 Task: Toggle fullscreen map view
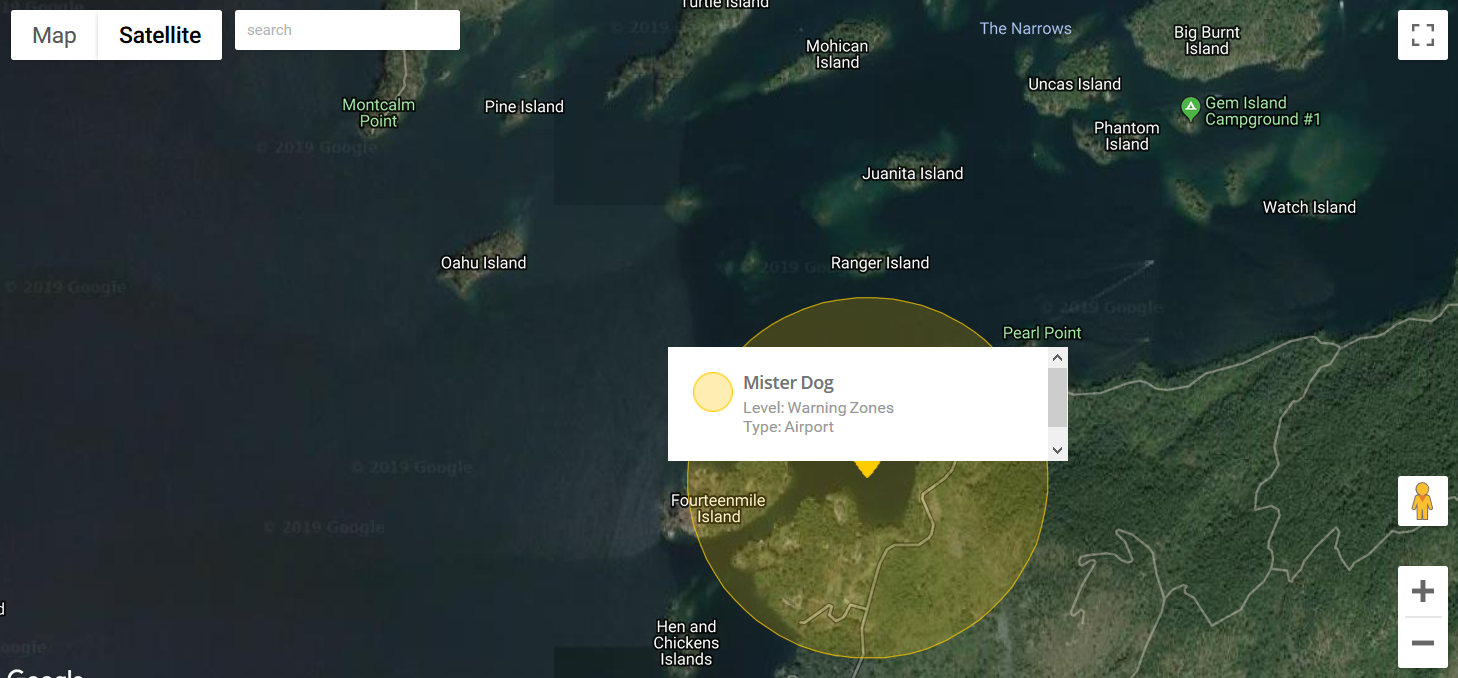tap(1422, 35)
